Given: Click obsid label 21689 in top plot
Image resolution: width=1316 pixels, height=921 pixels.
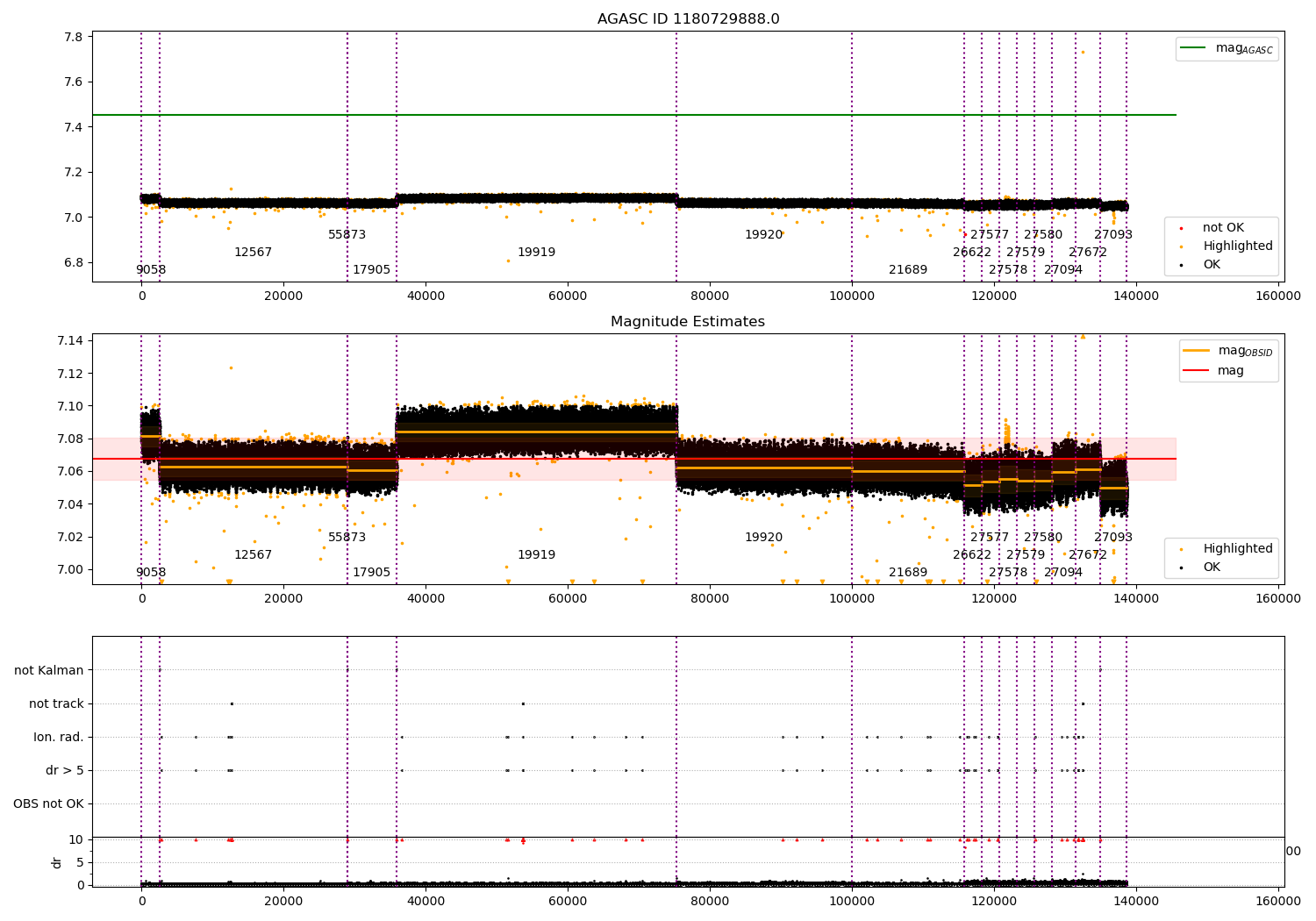Looking at the screenshot, I should point(908,270).
